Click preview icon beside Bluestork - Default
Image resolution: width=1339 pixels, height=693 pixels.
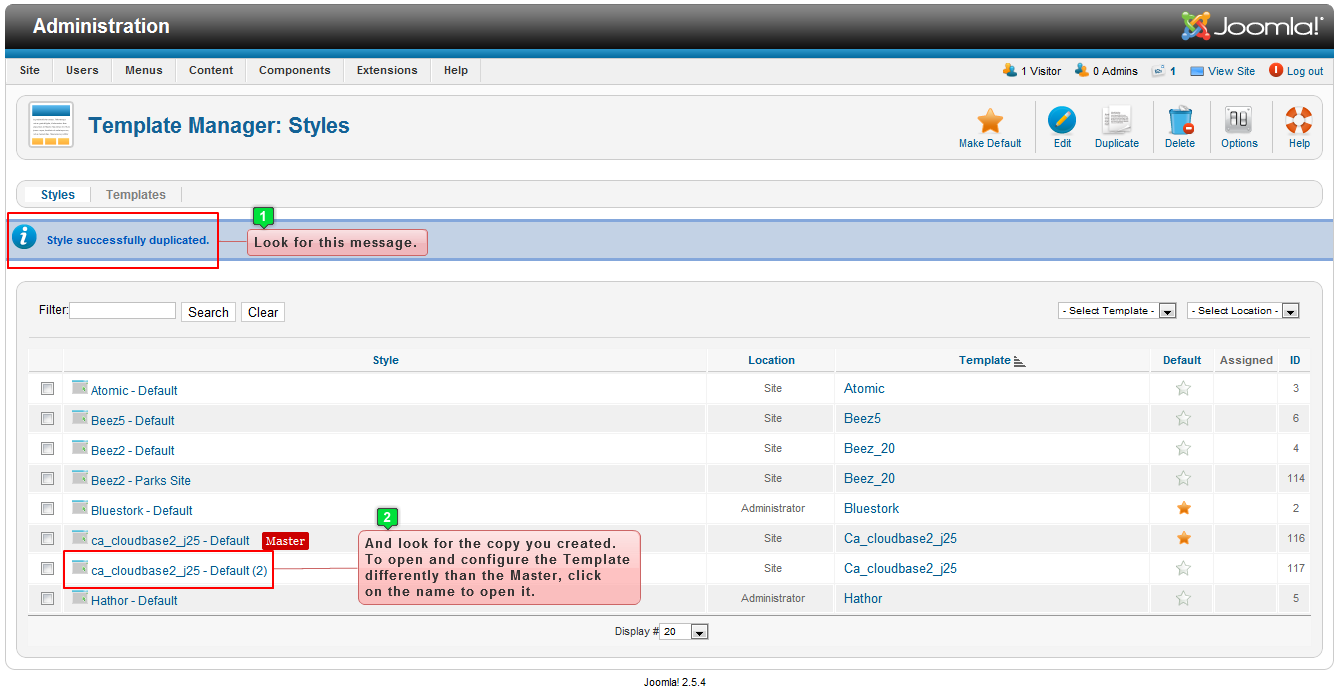80,507
